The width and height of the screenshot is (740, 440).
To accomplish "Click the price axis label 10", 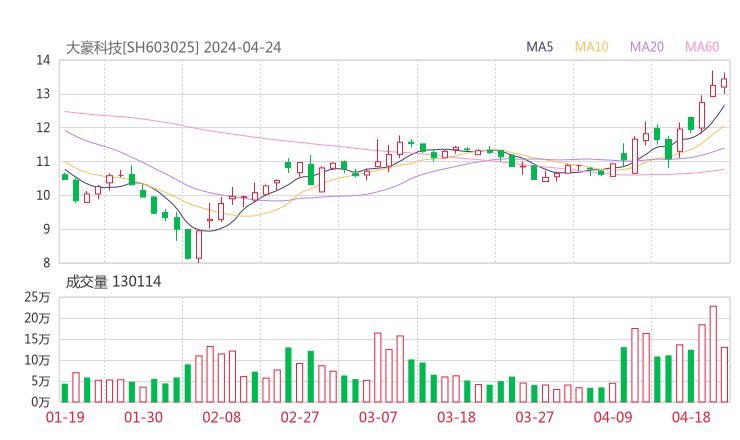I will click(x=43, y=195).
